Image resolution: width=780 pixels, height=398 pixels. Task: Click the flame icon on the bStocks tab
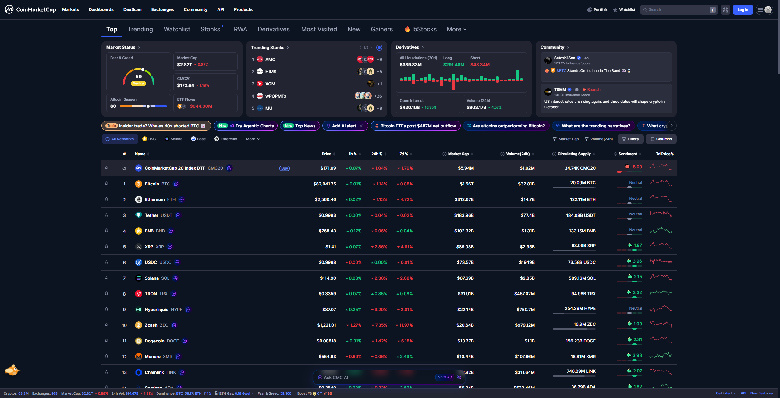click(x=407, y=29)
